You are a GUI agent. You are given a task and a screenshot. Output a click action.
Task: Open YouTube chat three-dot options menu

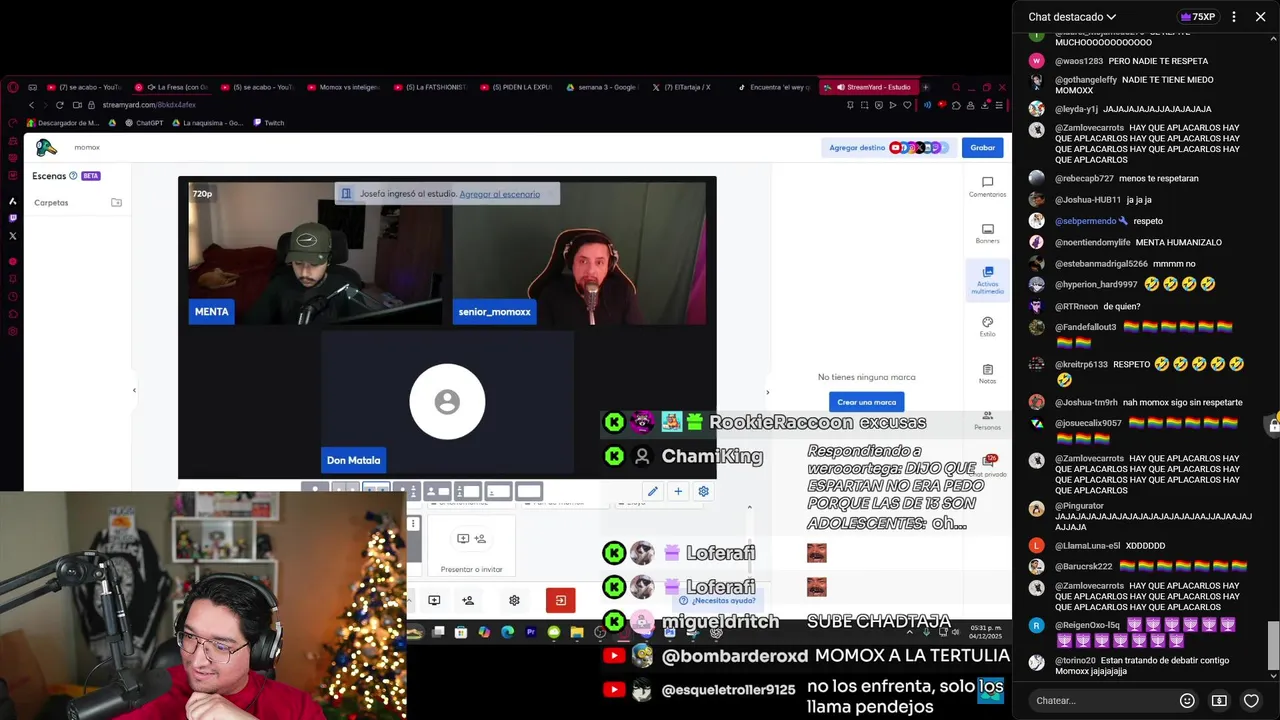coord(1234,17)
